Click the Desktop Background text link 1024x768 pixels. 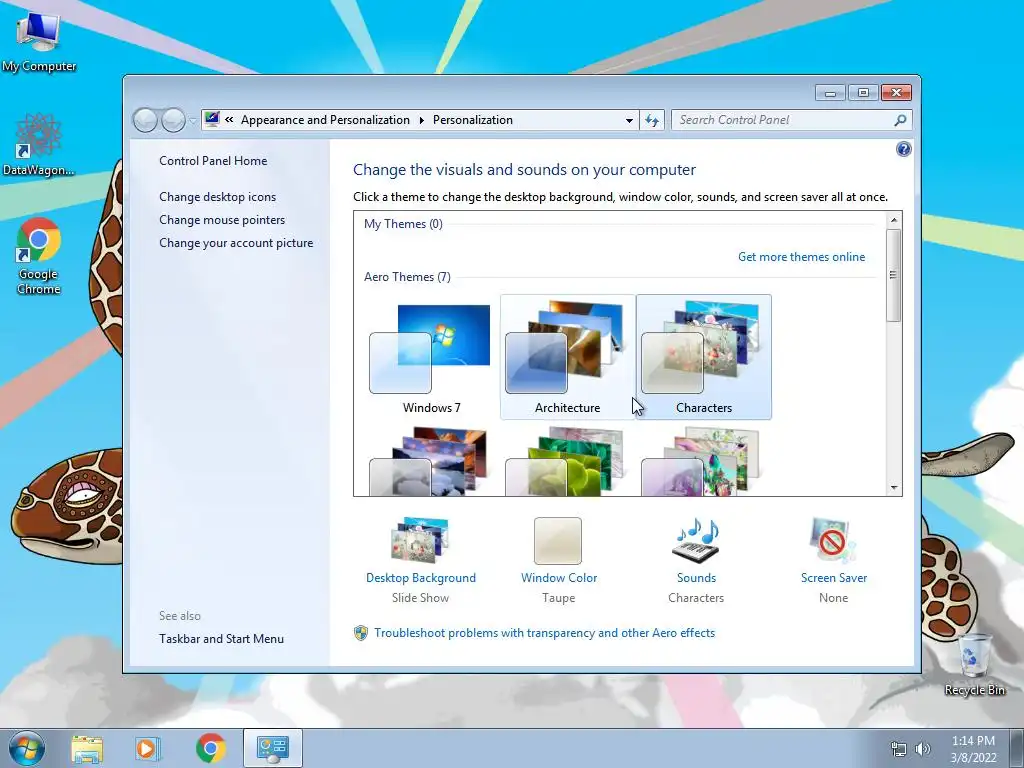coord(421,578)
